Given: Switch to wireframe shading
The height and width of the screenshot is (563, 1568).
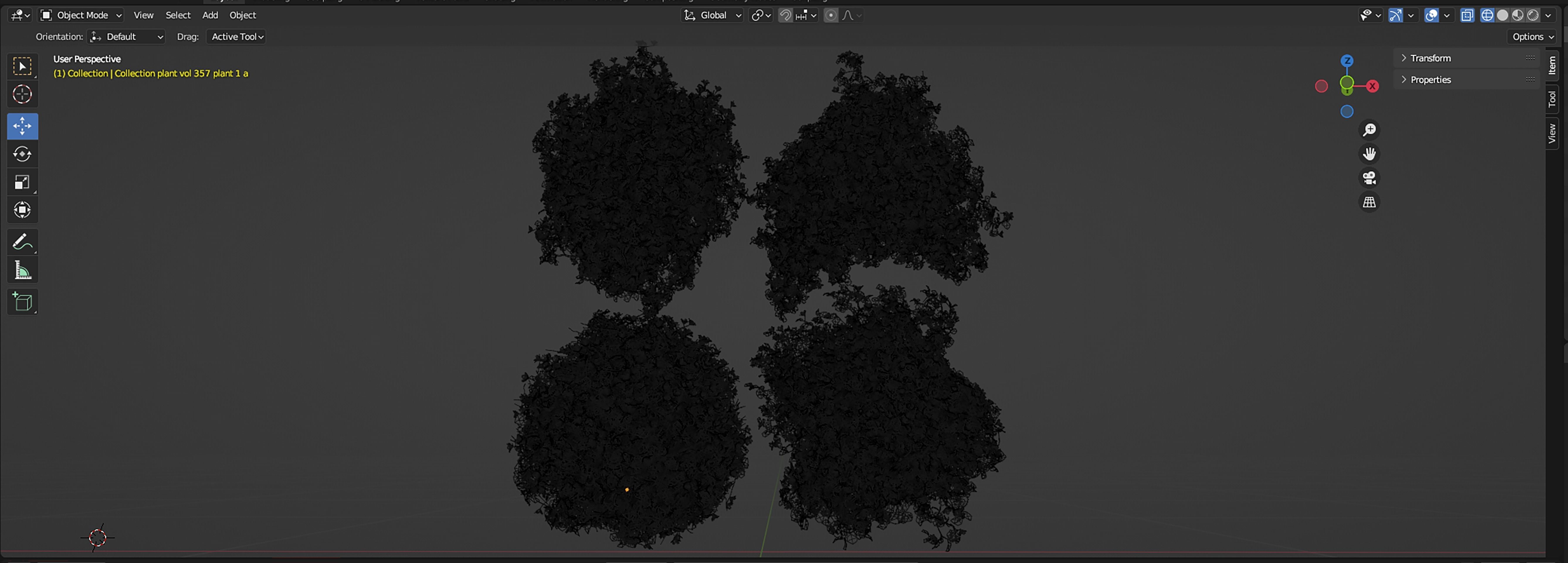Looking at the screenshot, I should tap(1487, 15).
